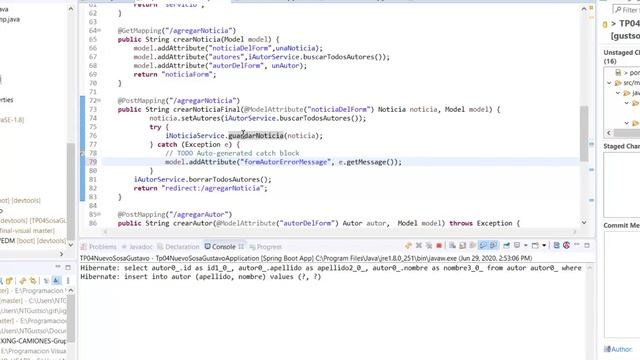Click Remove All Terminated Launches double-X icon
This screenshot has width=640, height=360.
pos(429,245)
